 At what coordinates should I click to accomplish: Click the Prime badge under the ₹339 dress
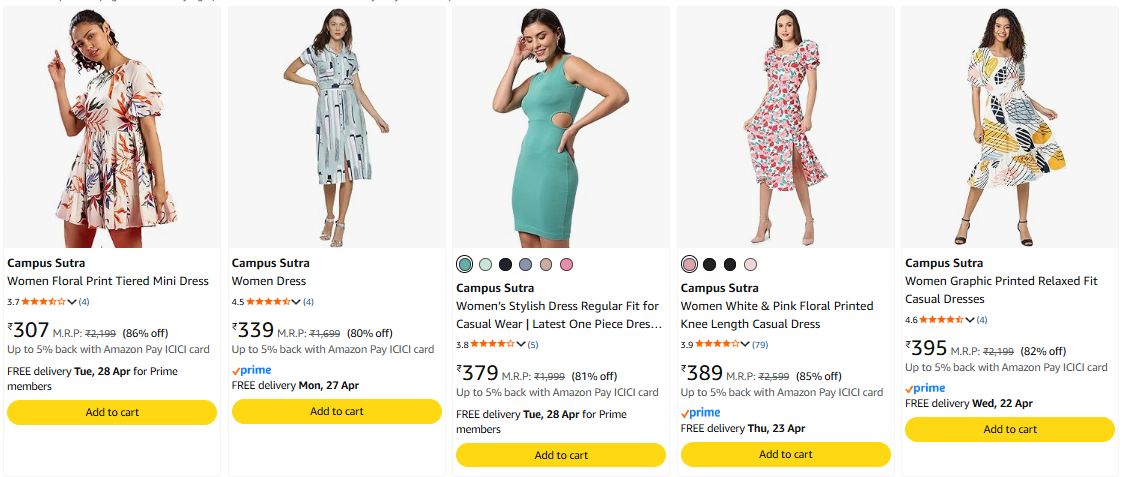(x=252, y=370)
